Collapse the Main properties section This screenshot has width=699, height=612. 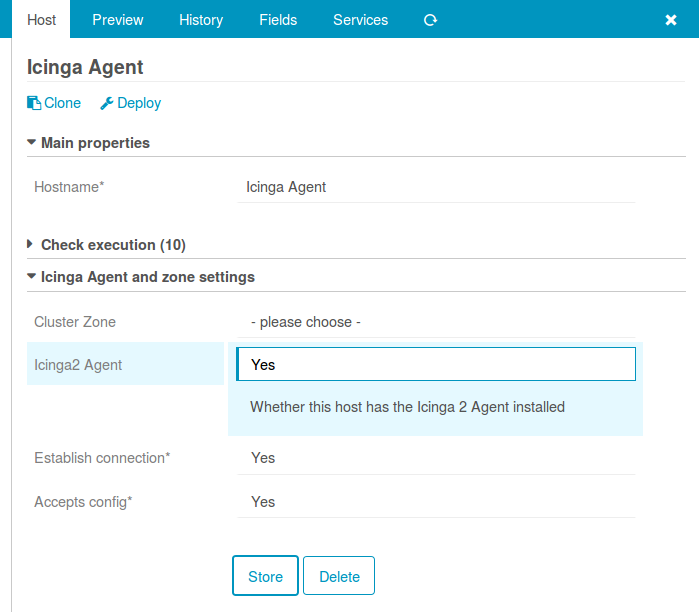pos(88,143)
